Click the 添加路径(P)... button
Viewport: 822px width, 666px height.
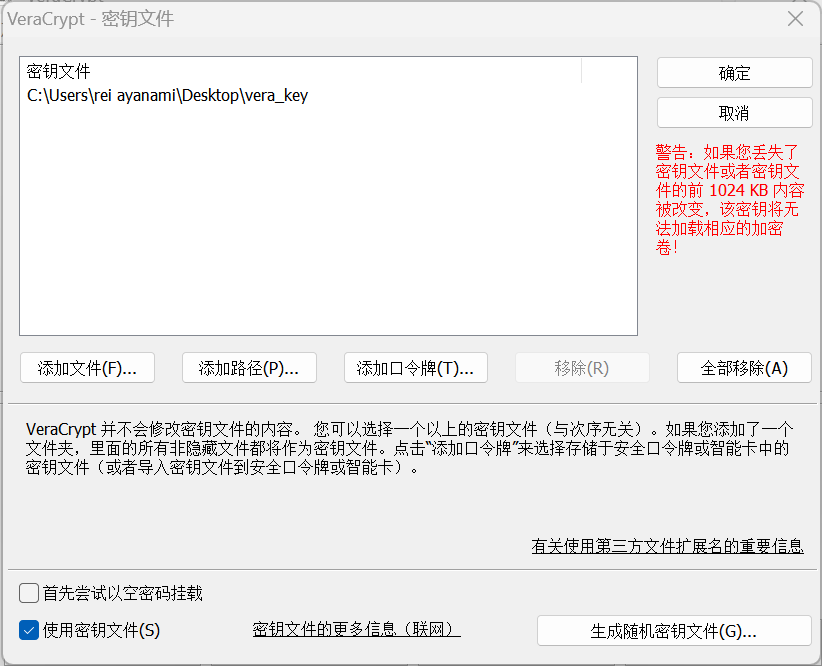249,368
